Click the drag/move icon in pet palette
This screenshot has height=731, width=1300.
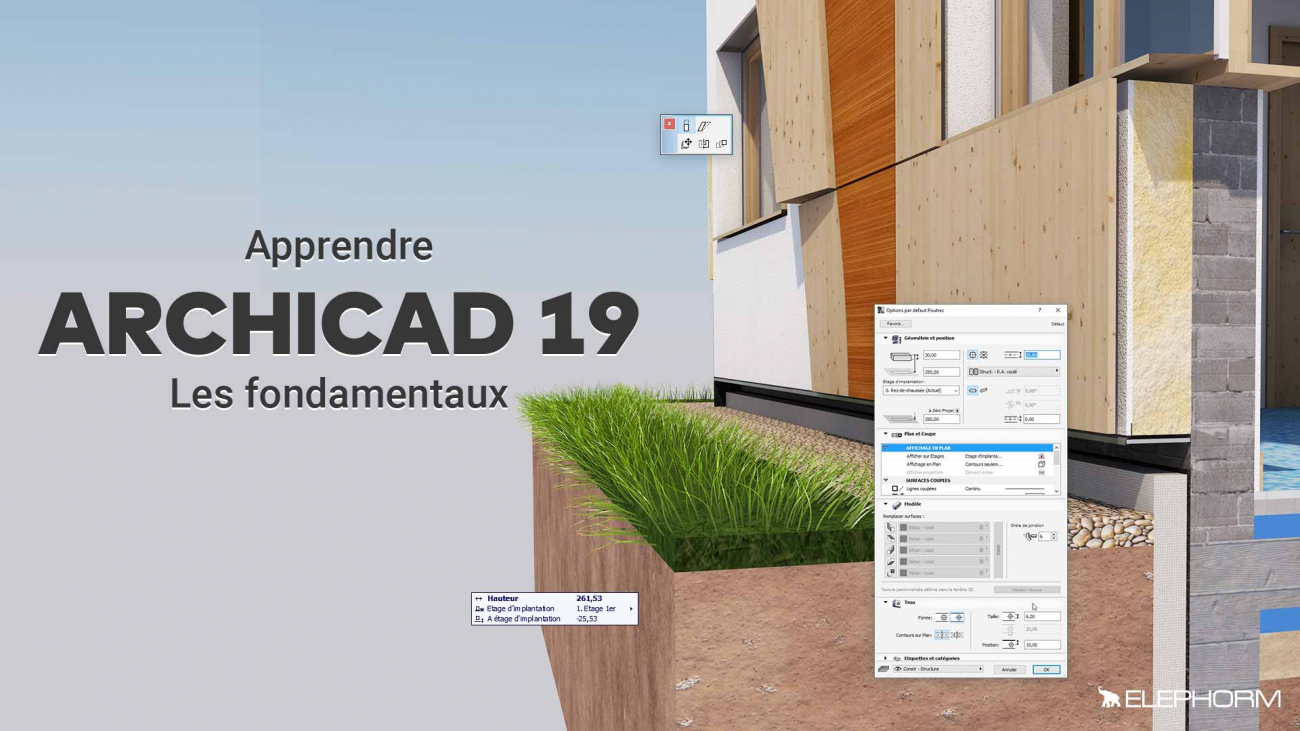tap(686, 144)
